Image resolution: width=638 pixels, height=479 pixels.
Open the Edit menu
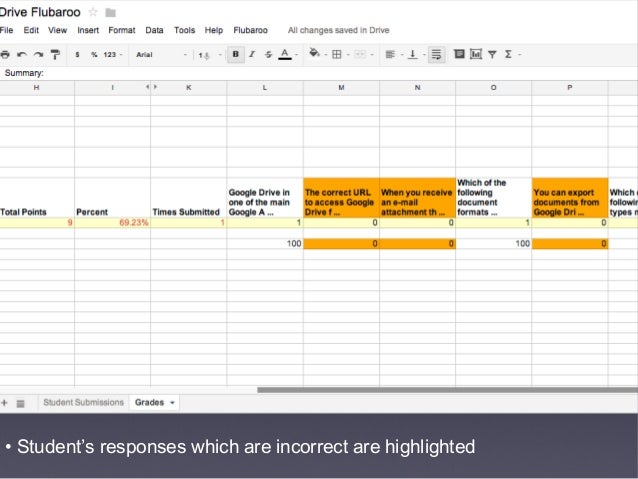click(31, 30)
